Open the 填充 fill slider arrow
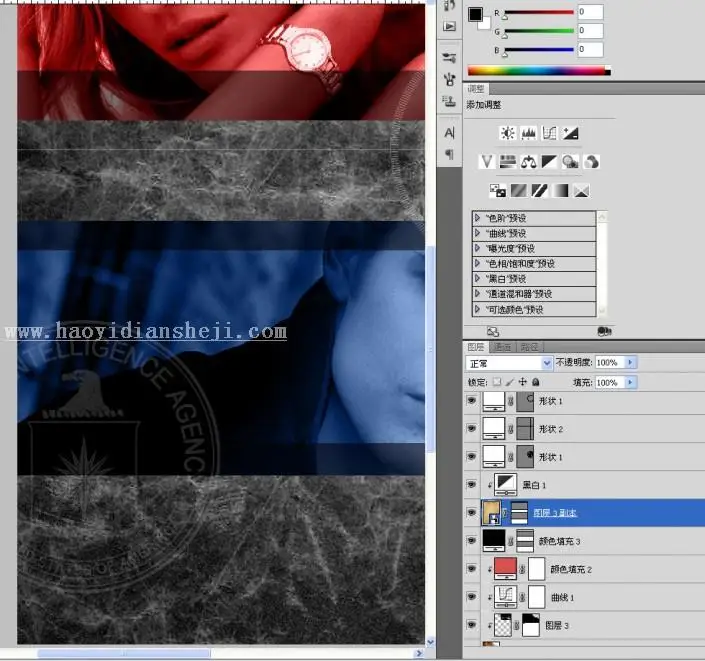 (630, 382)
